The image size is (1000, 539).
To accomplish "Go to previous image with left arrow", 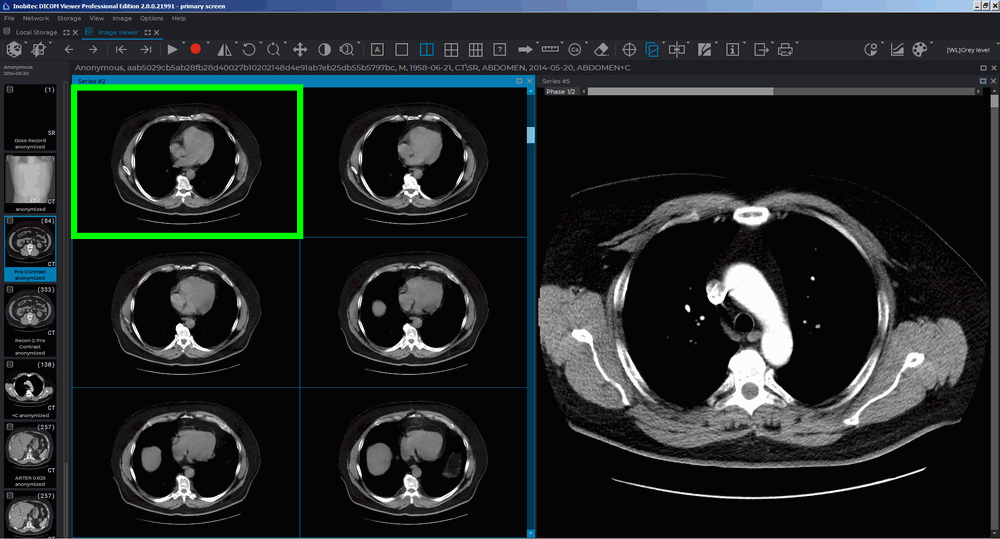I will point(69,49).
